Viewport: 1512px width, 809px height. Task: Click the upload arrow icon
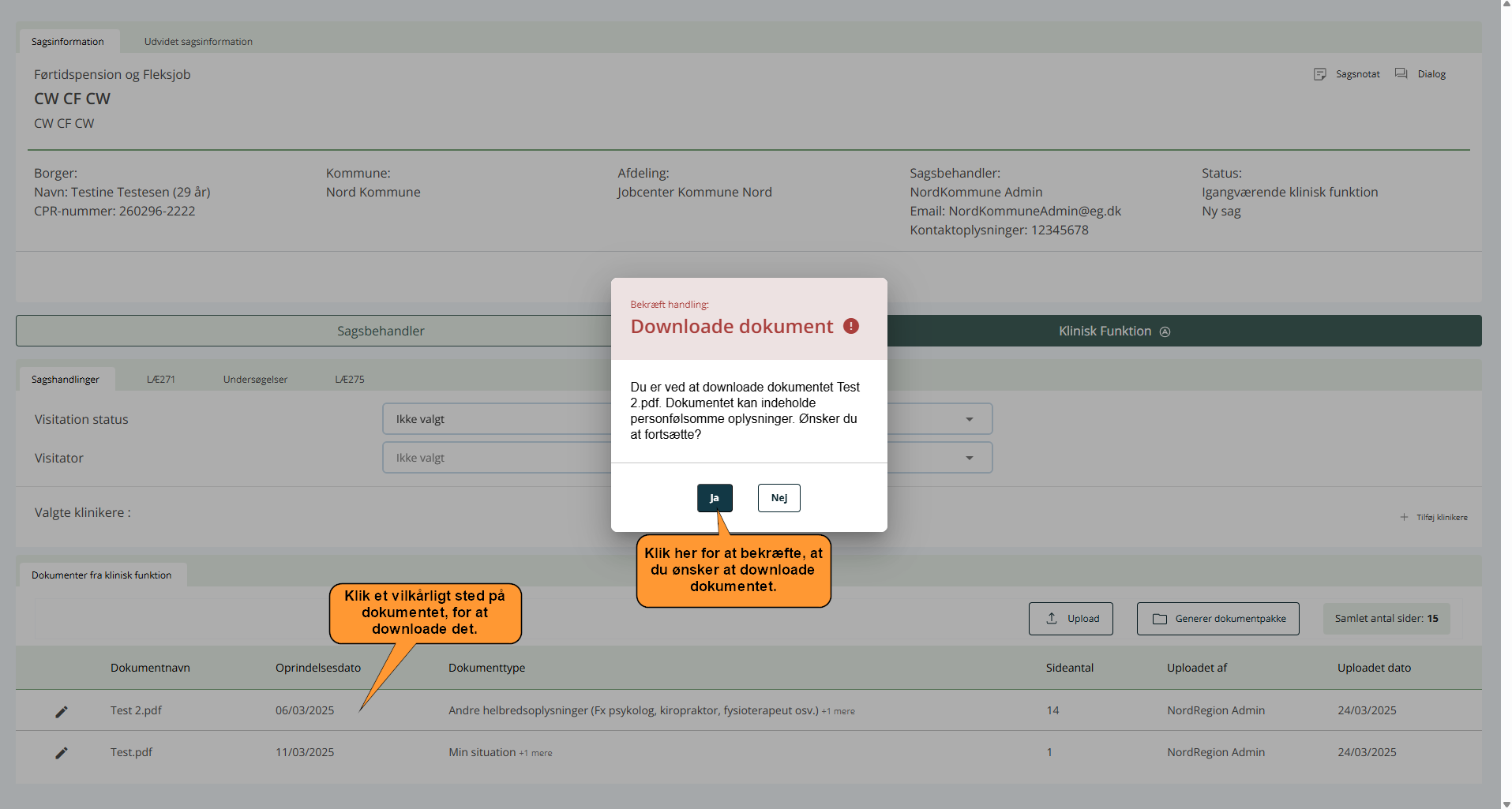coord(1052,619)
